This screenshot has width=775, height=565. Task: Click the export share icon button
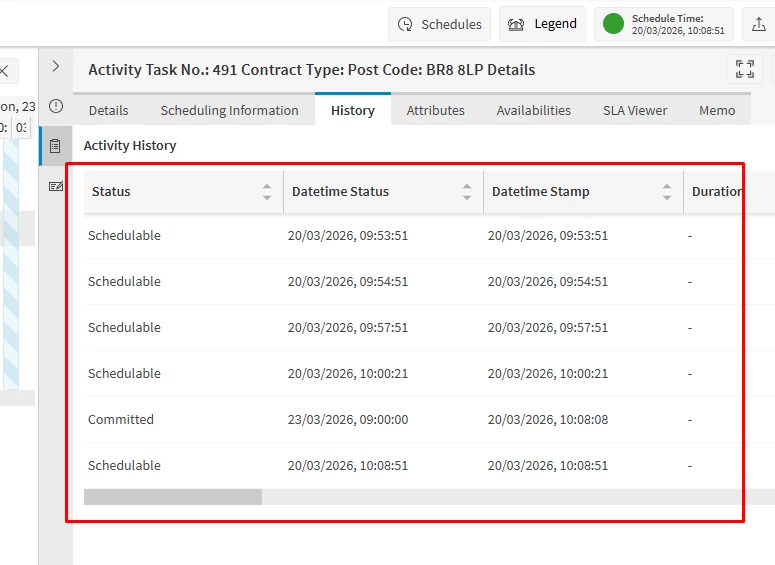(x=759, y=24)
